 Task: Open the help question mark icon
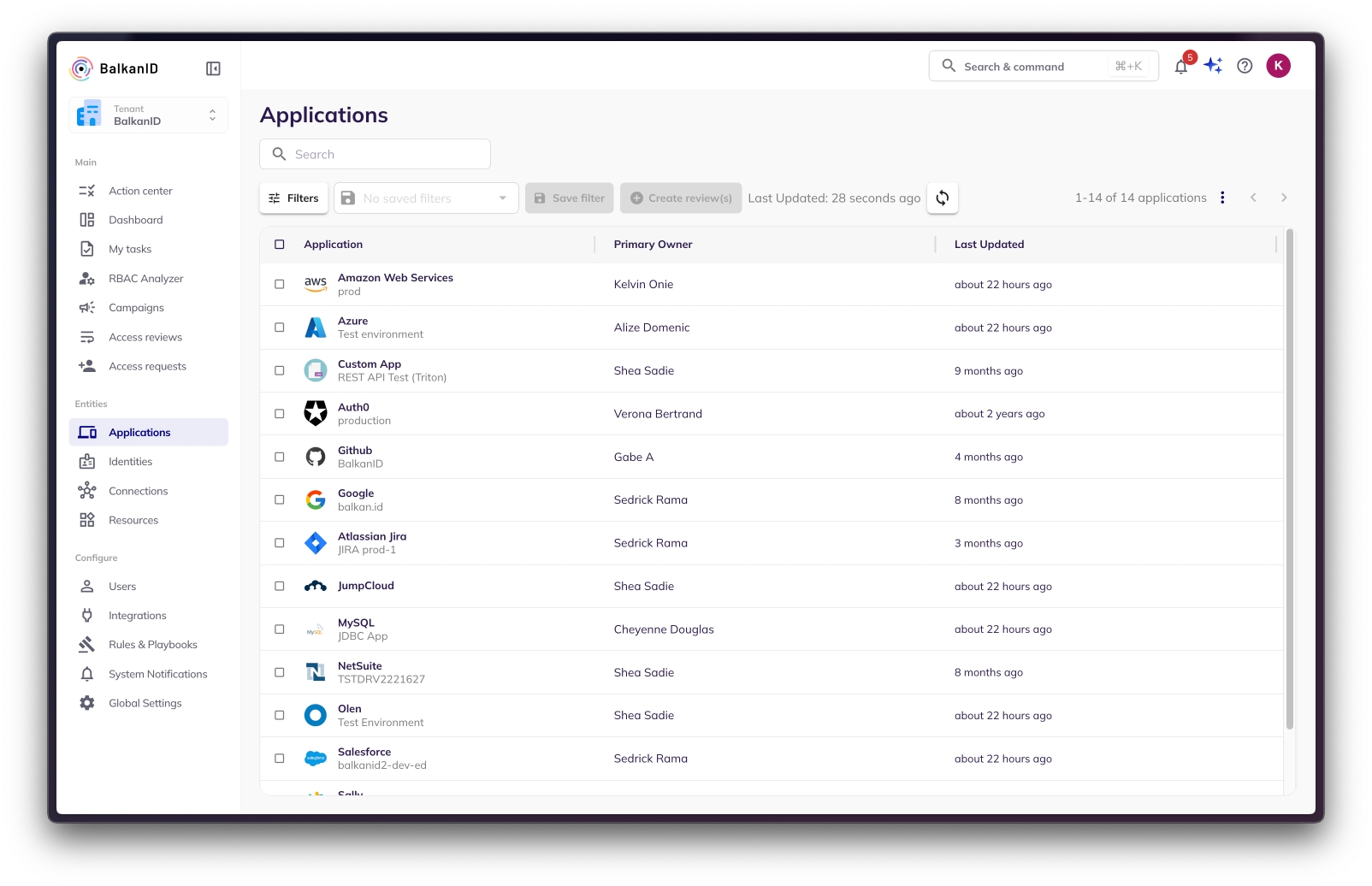(1245, 66)
